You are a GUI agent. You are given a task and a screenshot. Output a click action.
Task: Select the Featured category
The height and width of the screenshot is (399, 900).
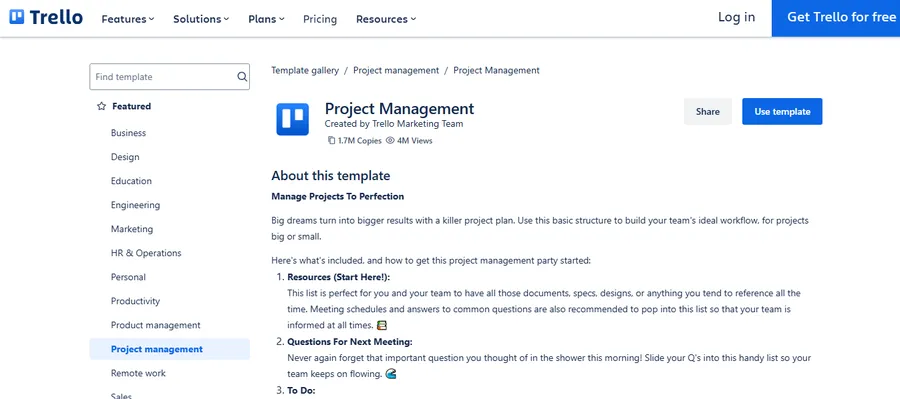coord(131,106)
